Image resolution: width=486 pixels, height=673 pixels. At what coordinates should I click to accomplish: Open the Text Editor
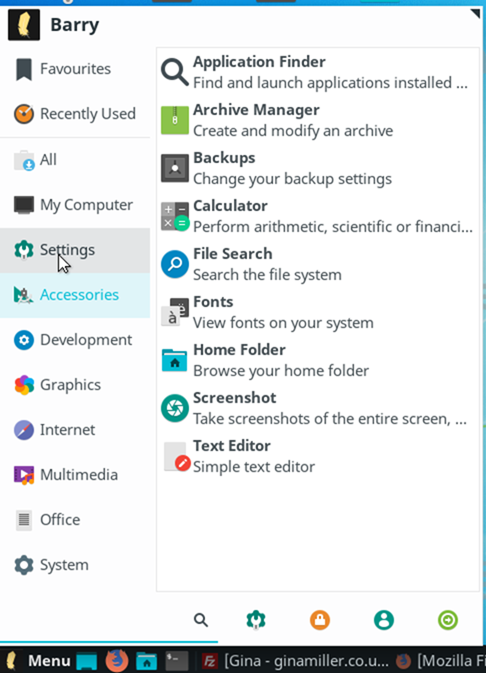tap(318, 456)
